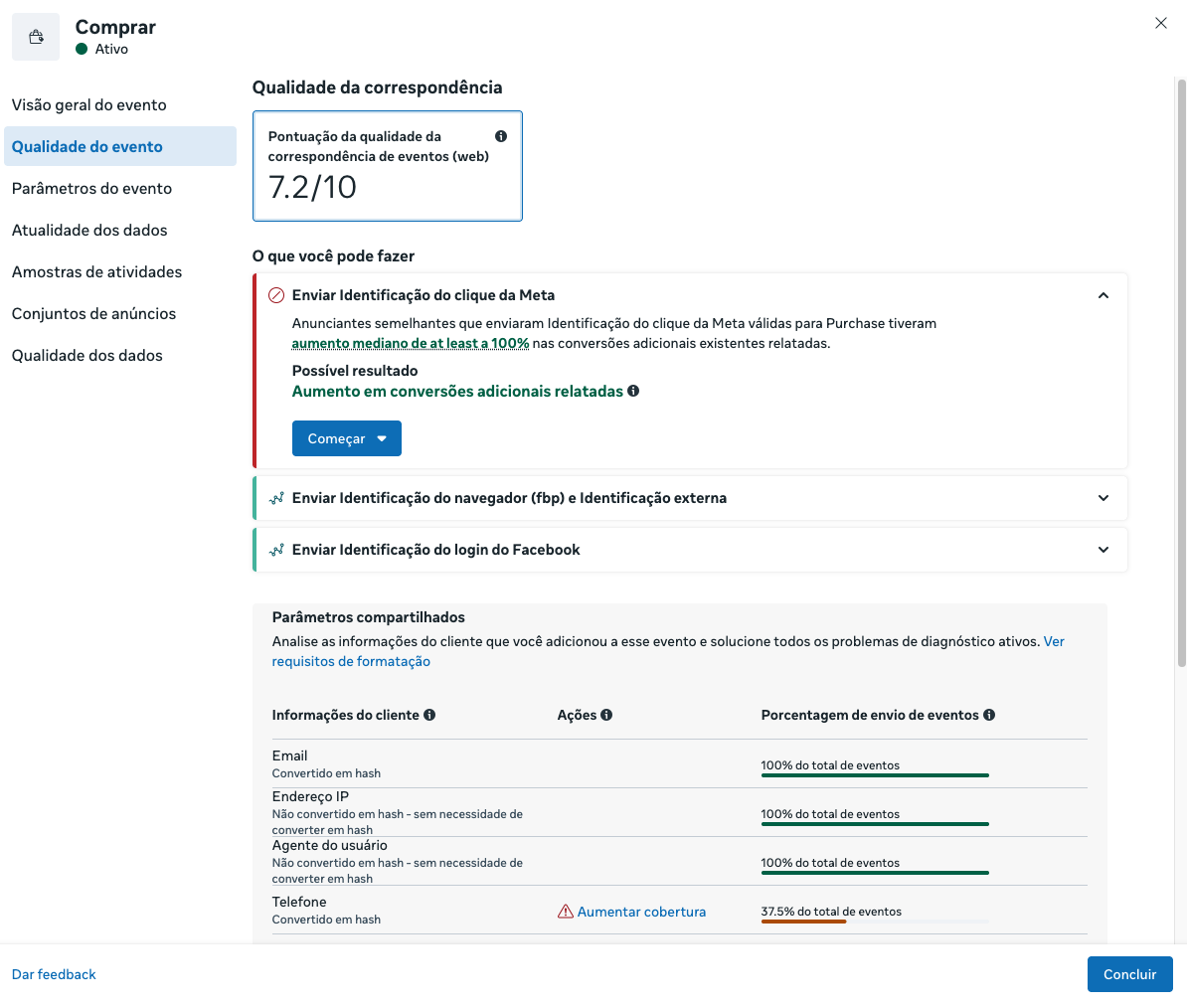Click the shopping bag Comprar event icon
Image resolution: width=1187 pixels, height=1008 pixels.
pyautogui.click(x=36, y=37)
